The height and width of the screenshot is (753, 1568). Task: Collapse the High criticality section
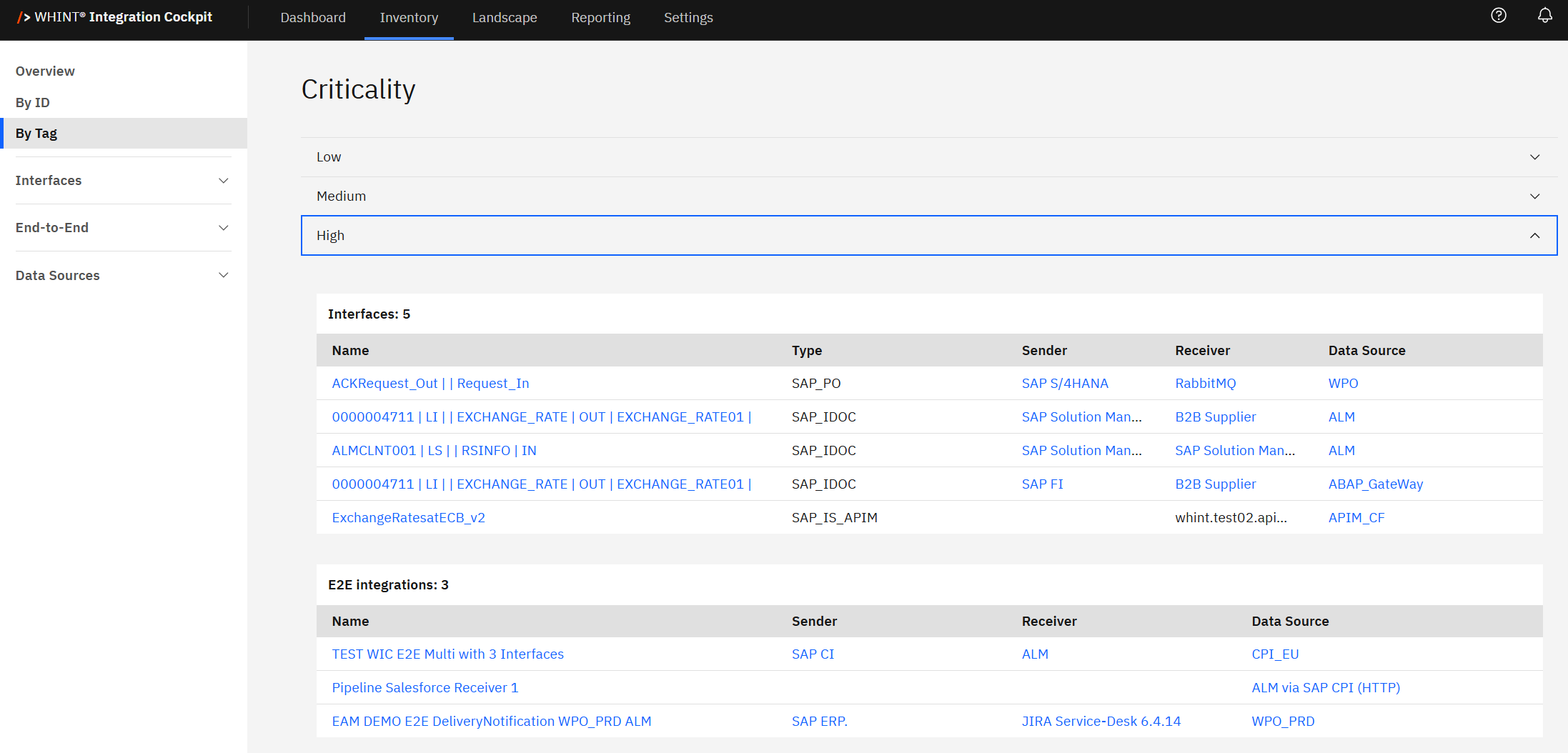(x=928, y=236)
